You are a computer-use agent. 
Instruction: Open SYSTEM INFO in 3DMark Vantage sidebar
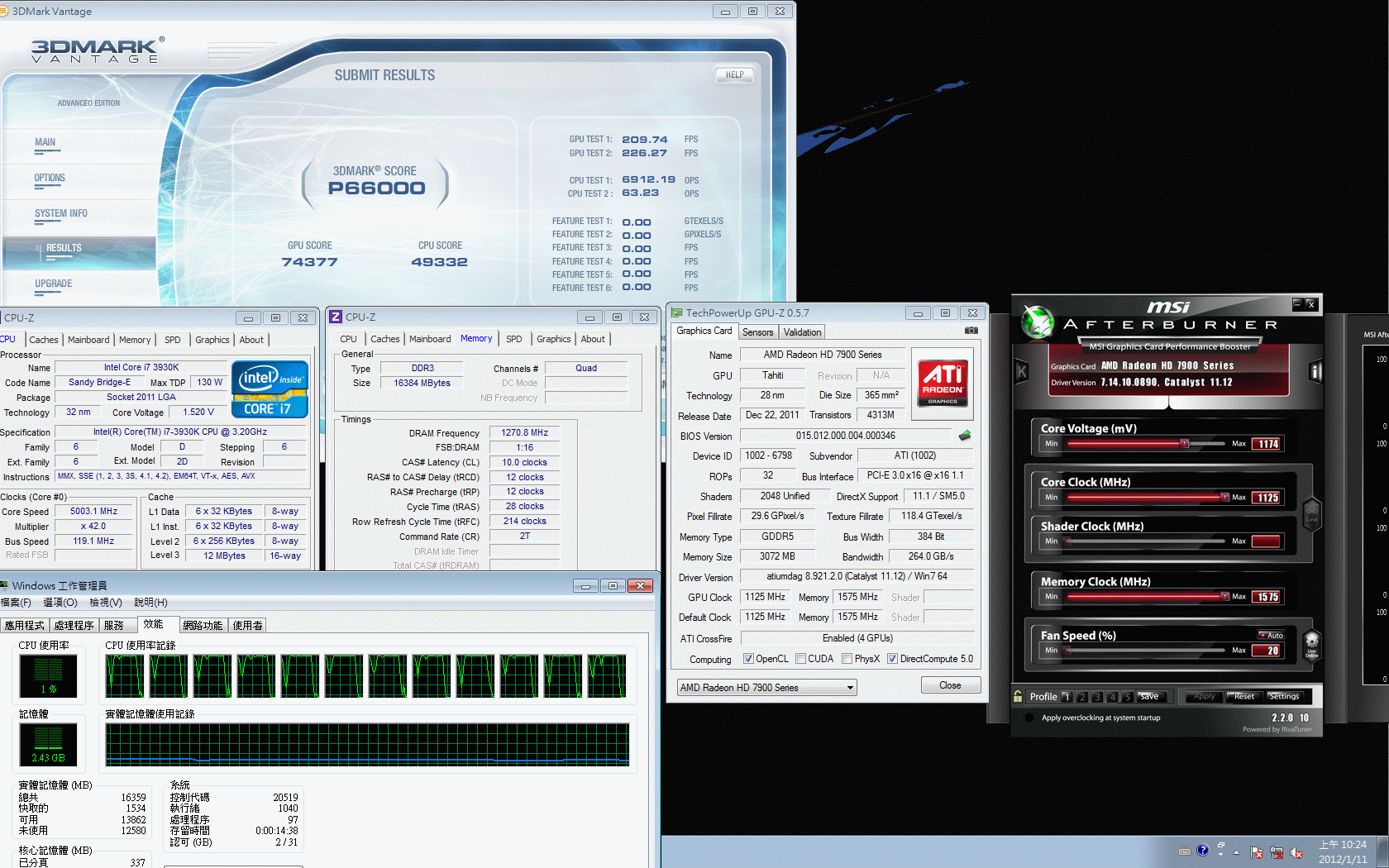click(x=61, y=213)
